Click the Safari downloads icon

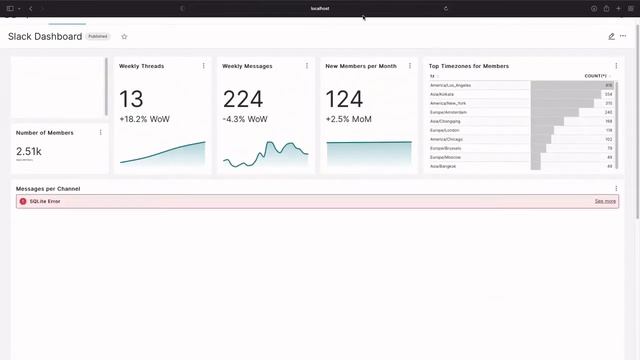tap(594, 9)
